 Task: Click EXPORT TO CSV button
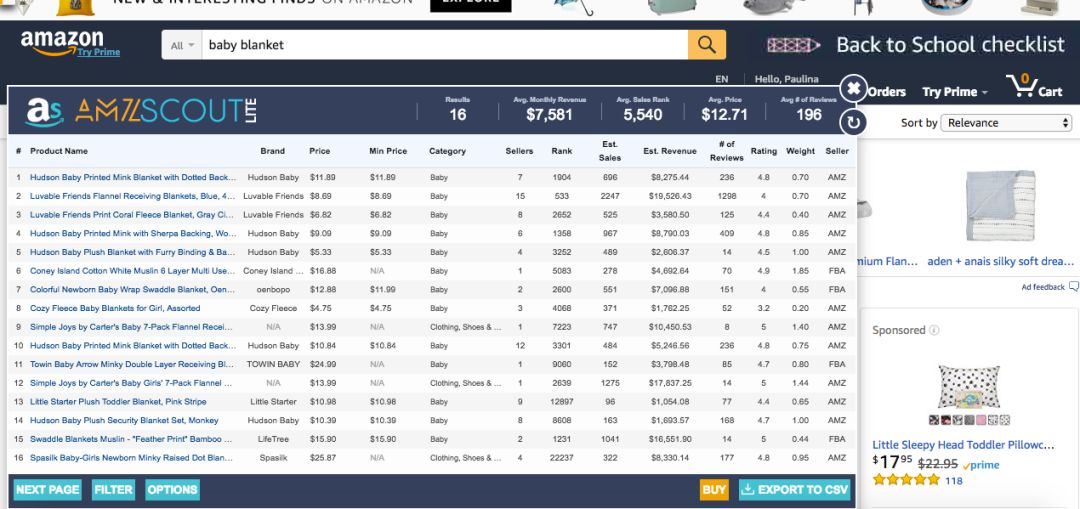[795, 490]
